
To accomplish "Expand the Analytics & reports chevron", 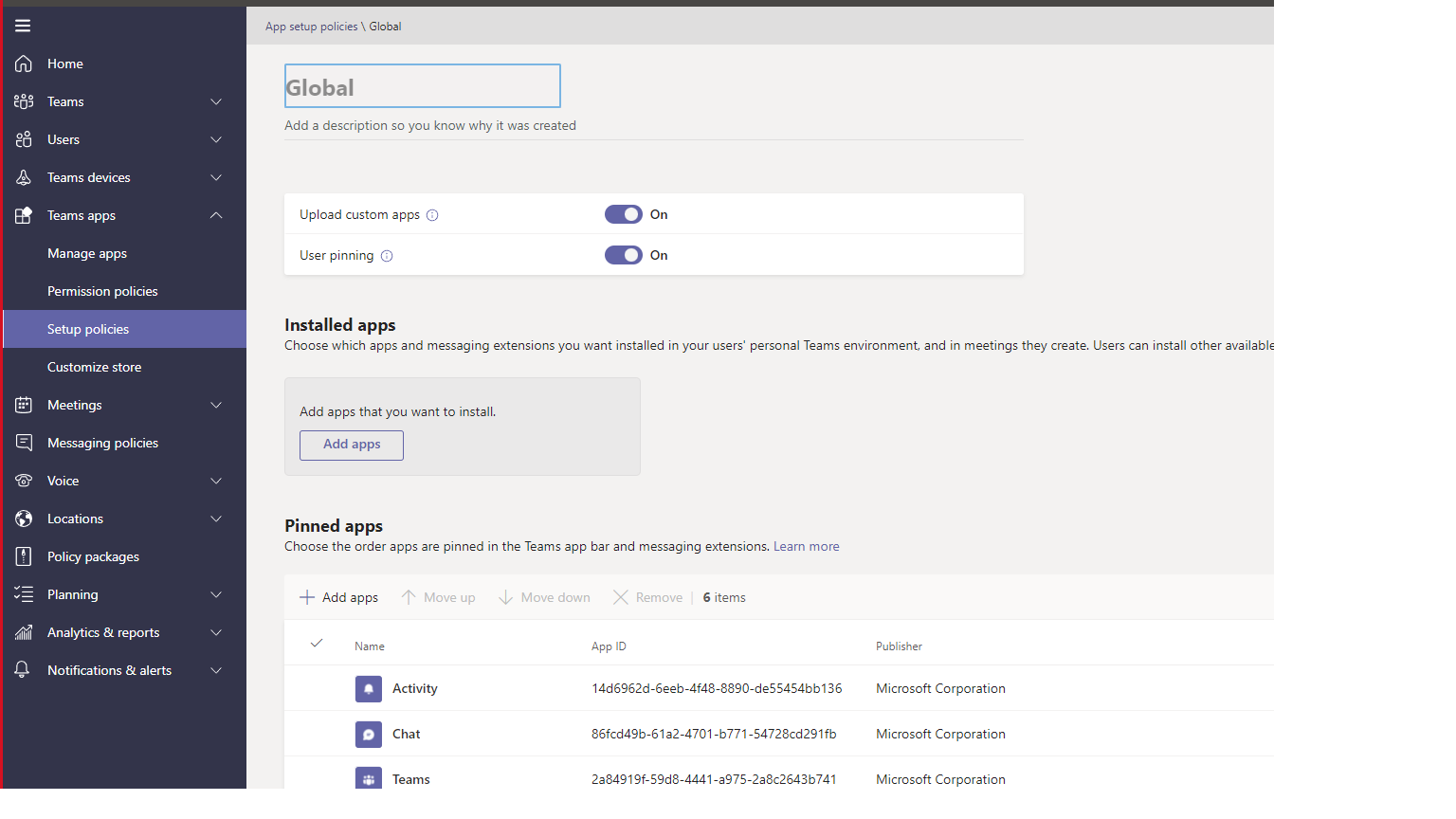I will coord(216,632).
